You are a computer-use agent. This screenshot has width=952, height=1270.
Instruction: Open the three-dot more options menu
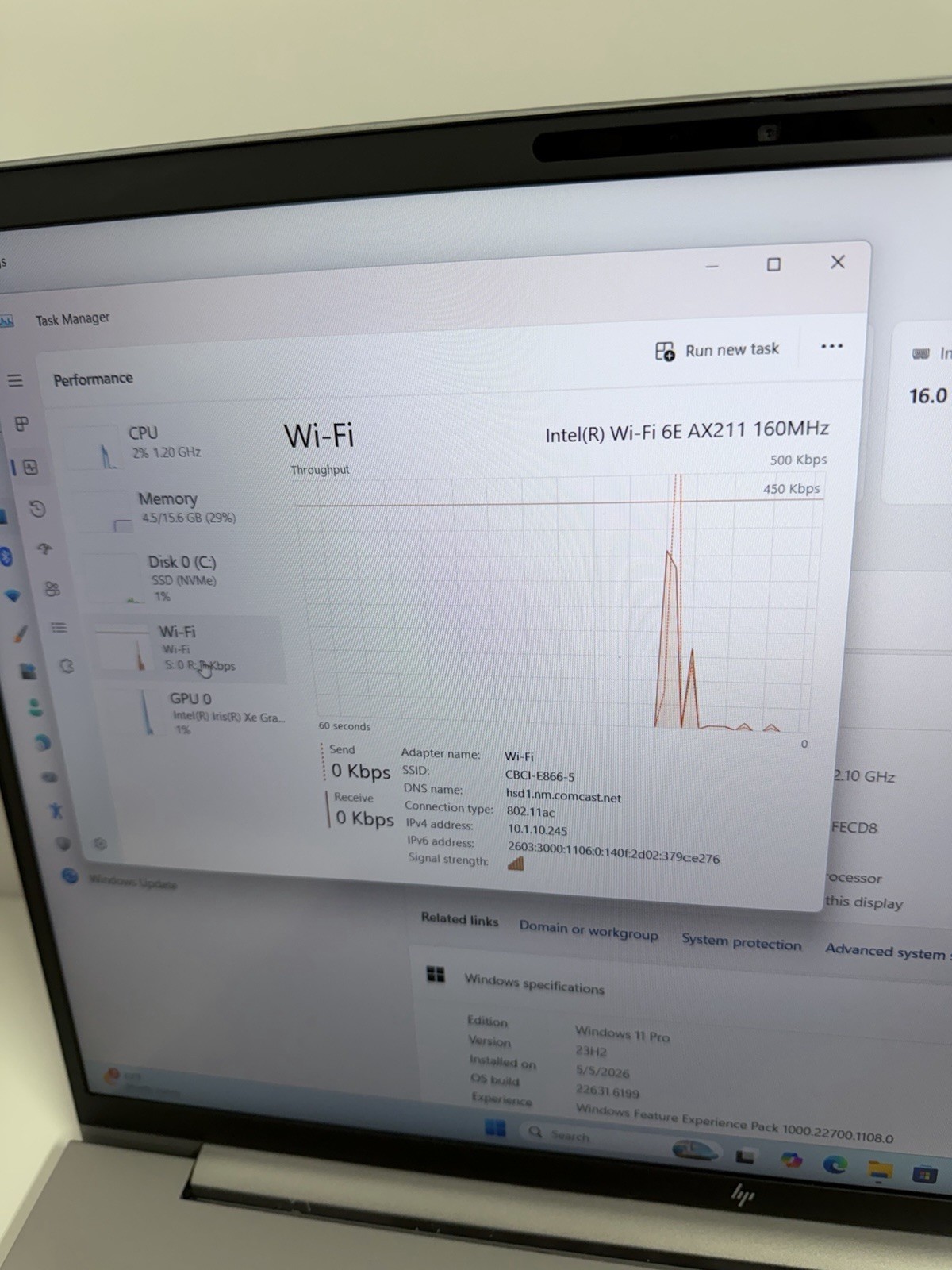pyautogui.click(x=831, y=346)
